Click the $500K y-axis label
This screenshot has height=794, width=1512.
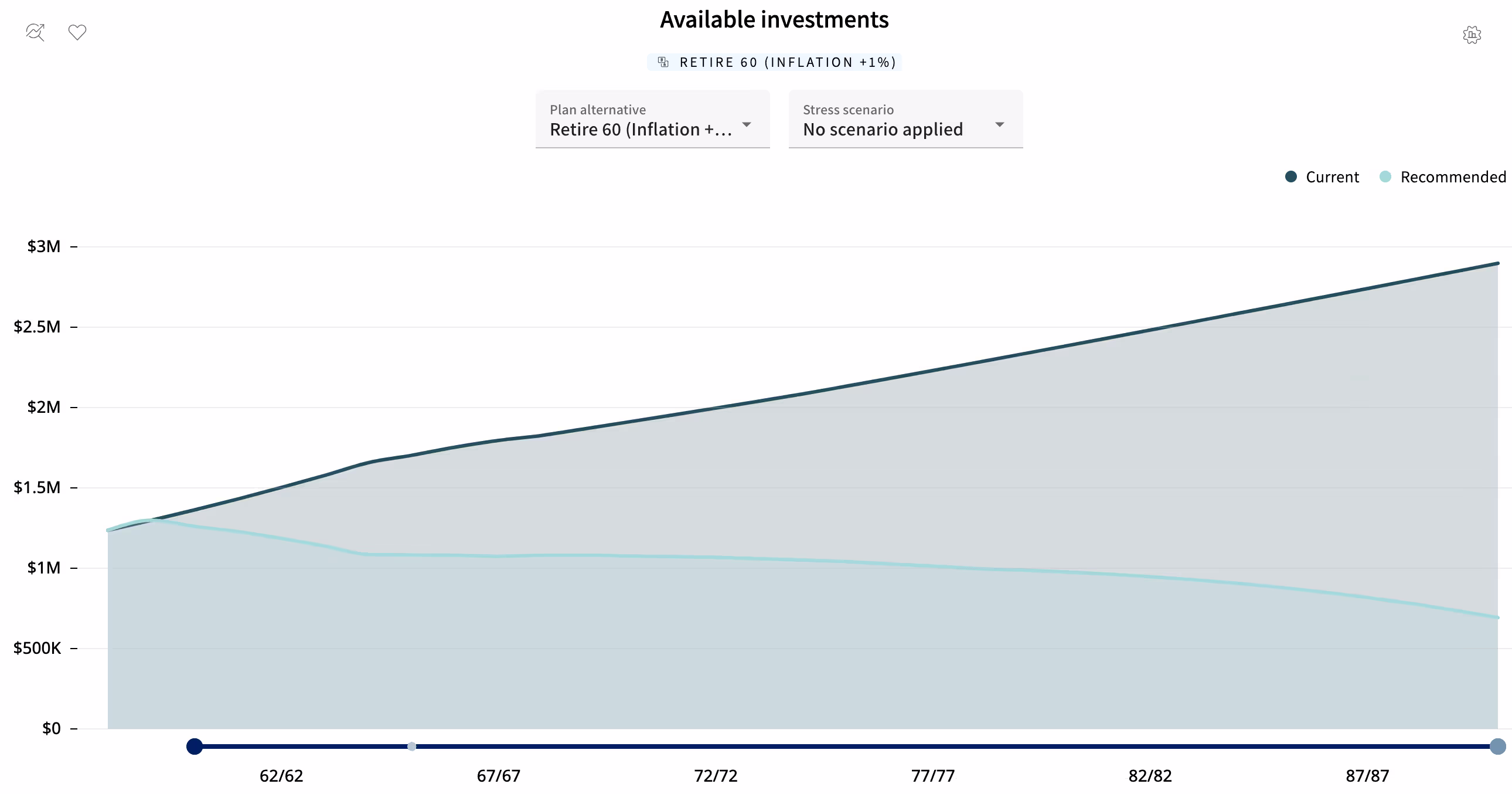pos(37,649)
